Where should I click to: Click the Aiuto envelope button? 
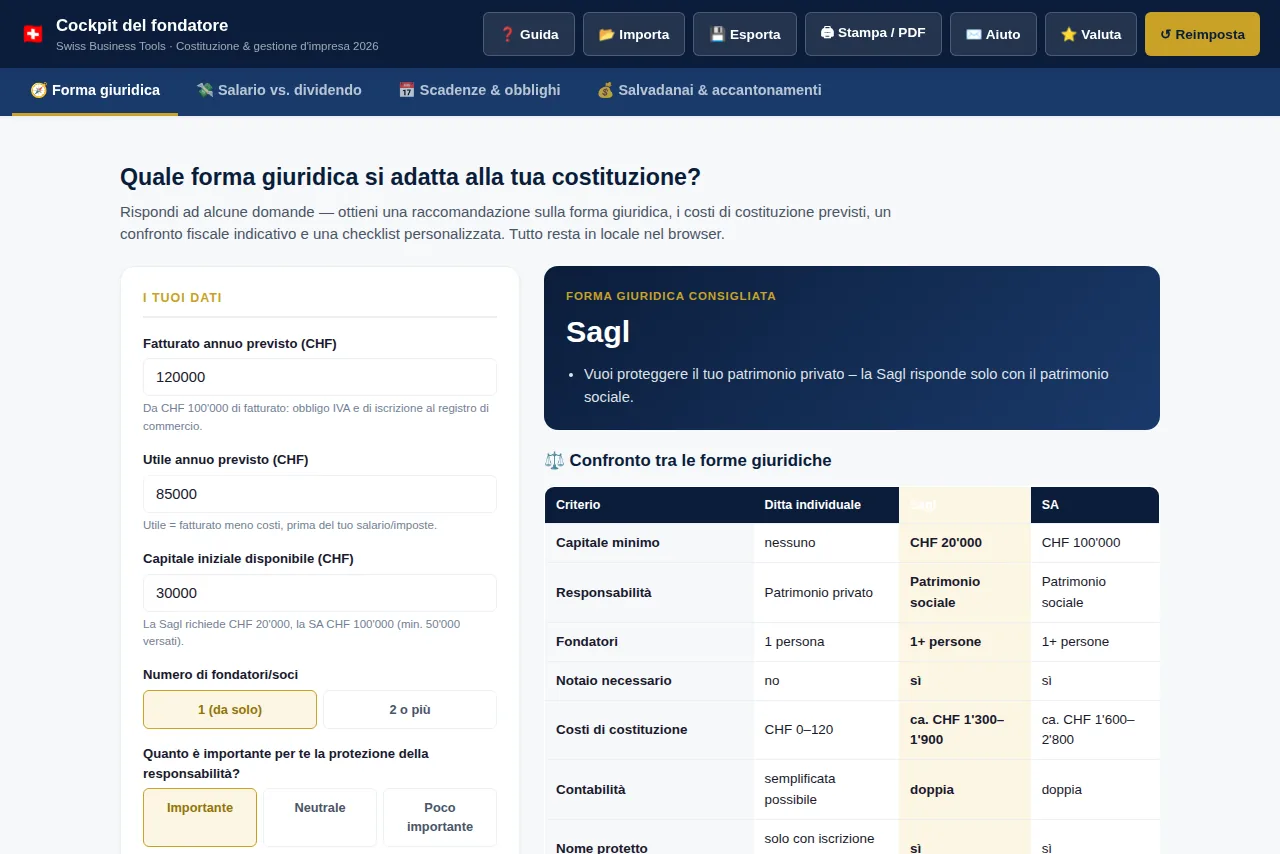click(993, 34)
